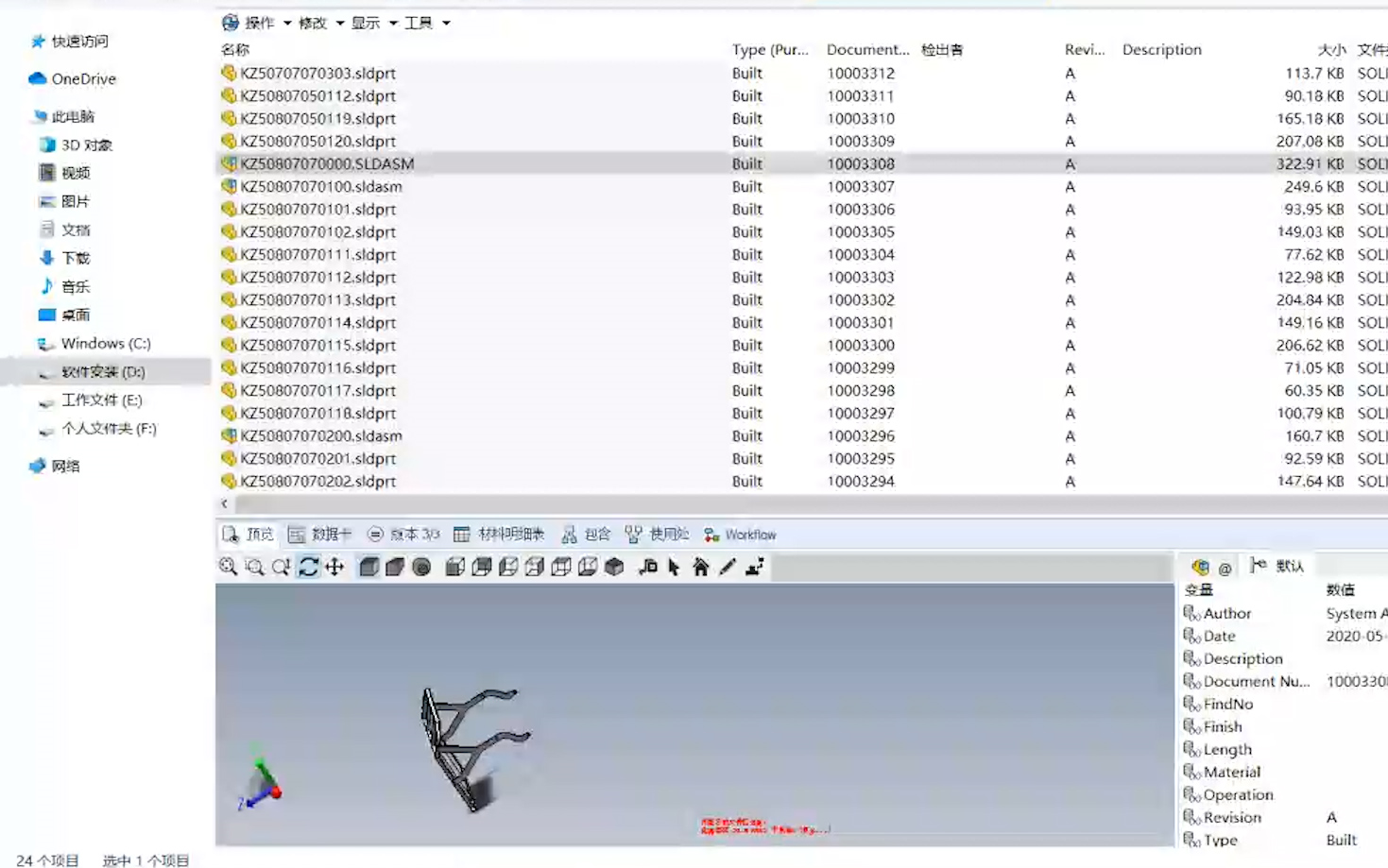Activate the Pan tool for the 3D preview

(x=333, y=567)
